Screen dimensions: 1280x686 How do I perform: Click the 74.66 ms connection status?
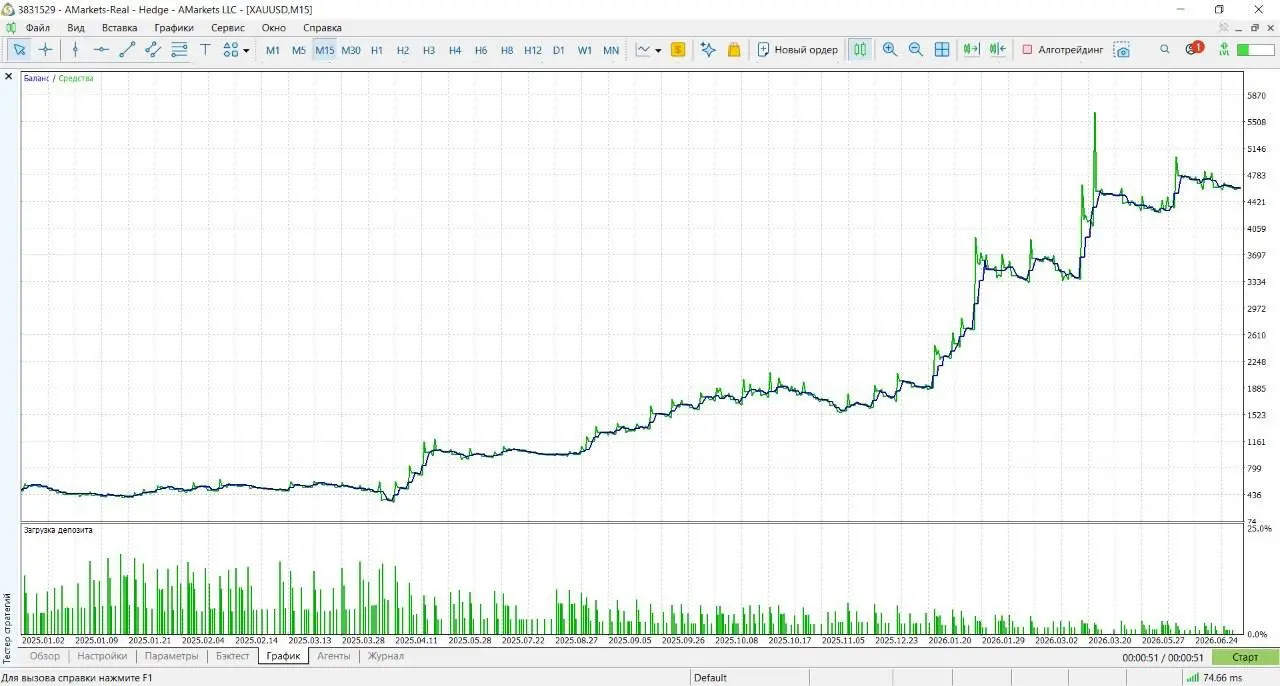tap(1214, 677)
